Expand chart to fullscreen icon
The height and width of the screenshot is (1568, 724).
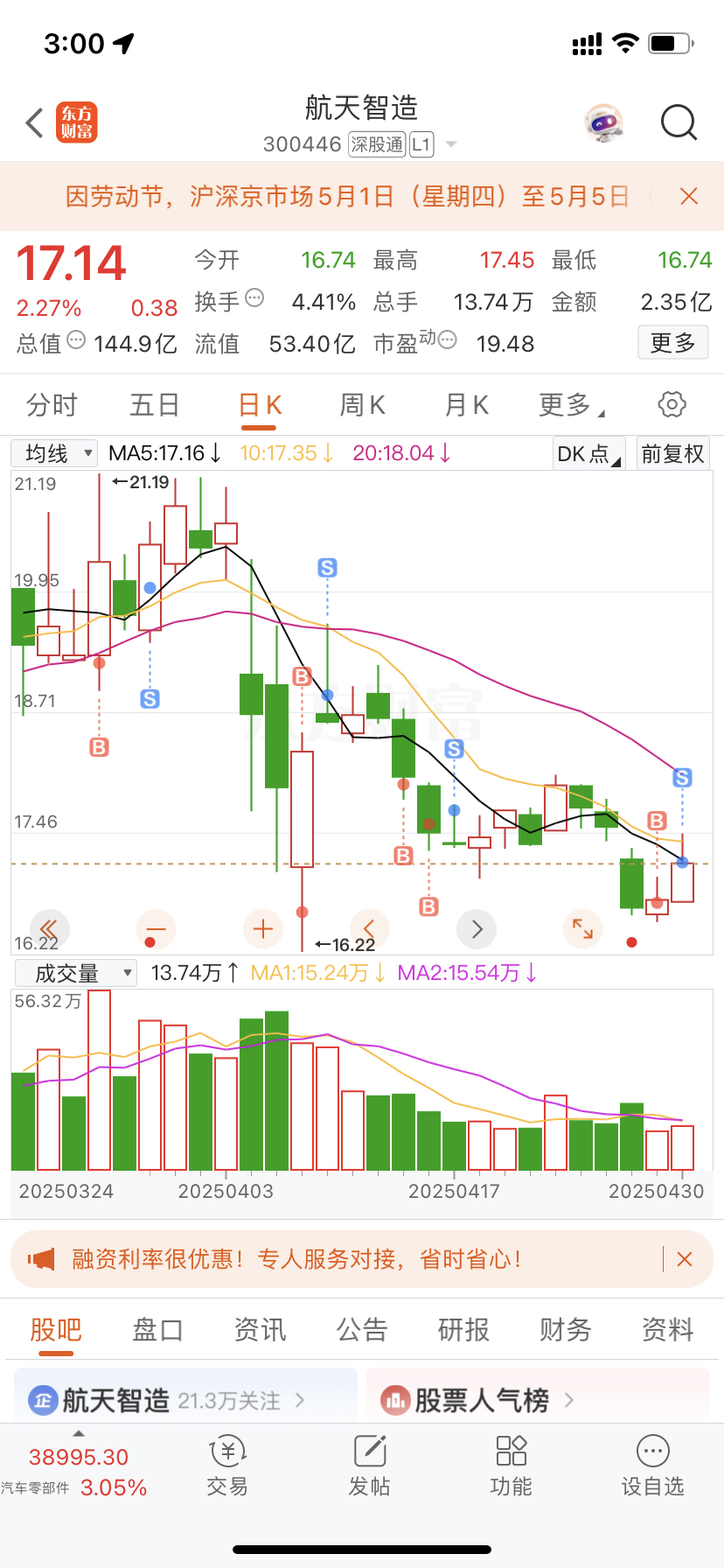click(x=582, y=928)
